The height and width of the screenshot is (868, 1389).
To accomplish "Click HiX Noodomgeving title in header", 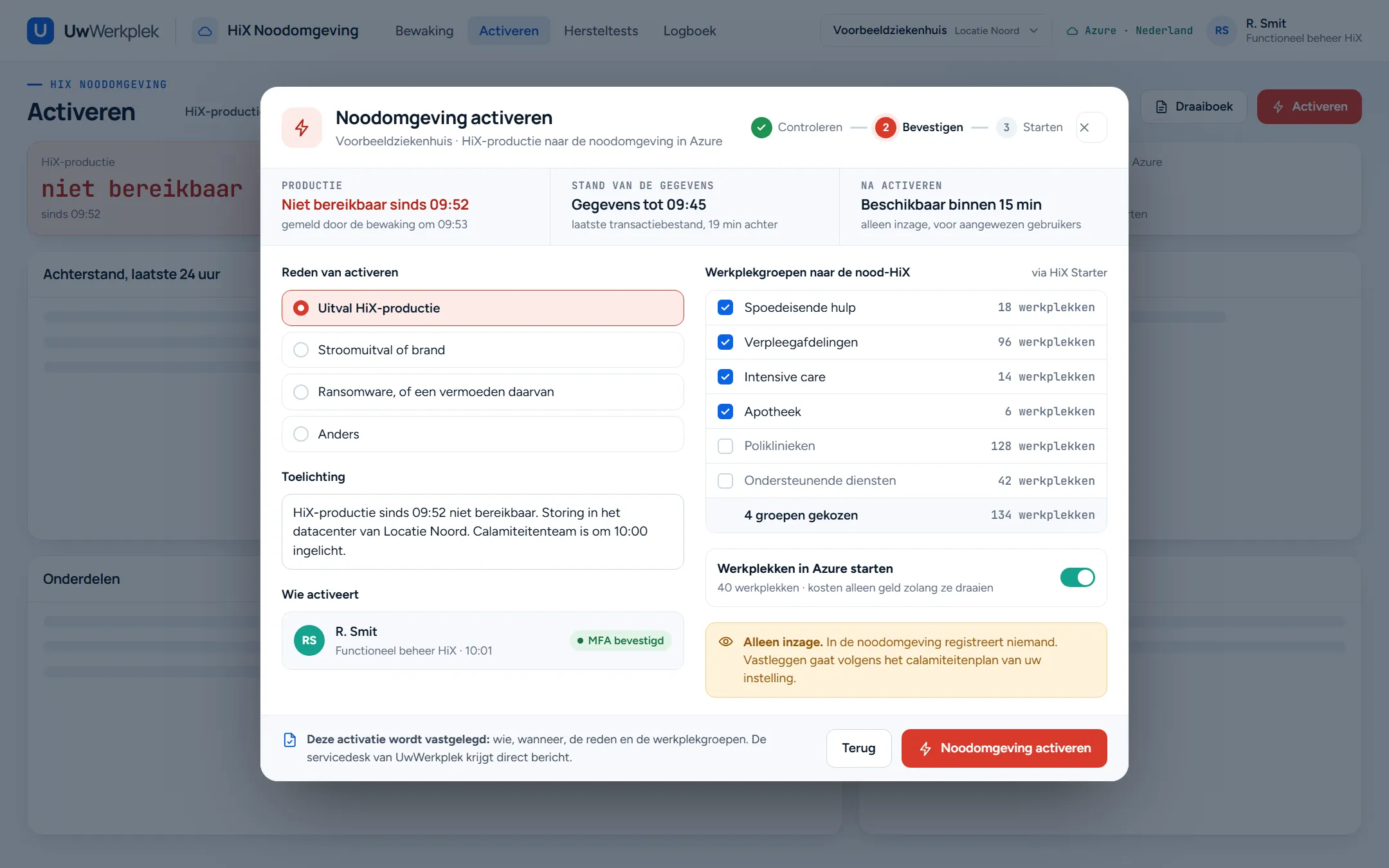I will click(293, 31).
